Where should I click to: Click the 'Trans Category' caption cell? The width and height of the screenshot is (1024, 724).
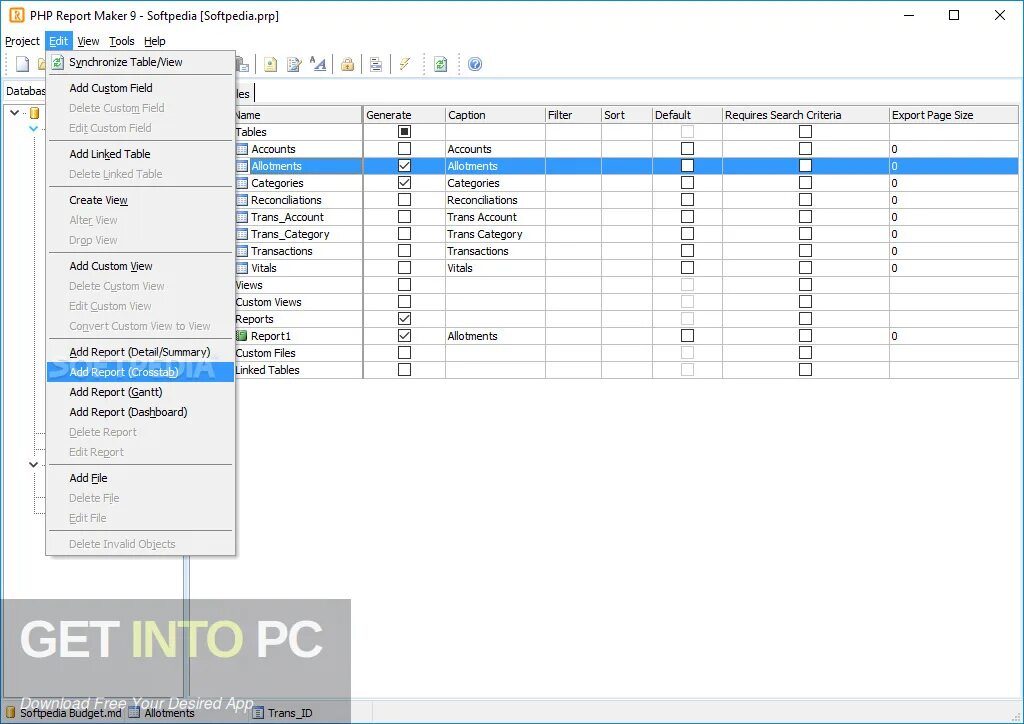495,234
